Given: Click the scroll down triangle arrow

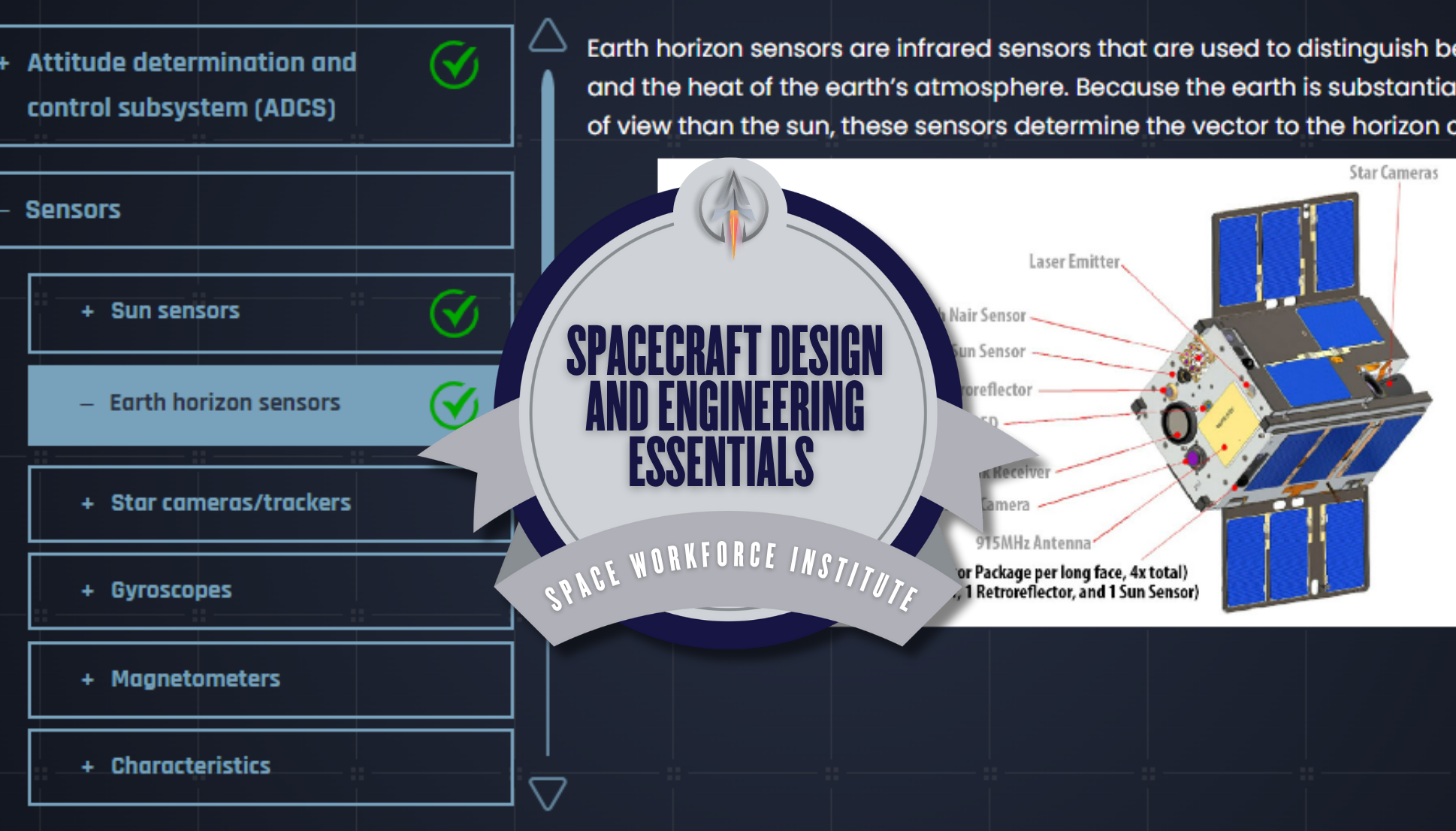Looking at the screenshot, I should (547, 793).
